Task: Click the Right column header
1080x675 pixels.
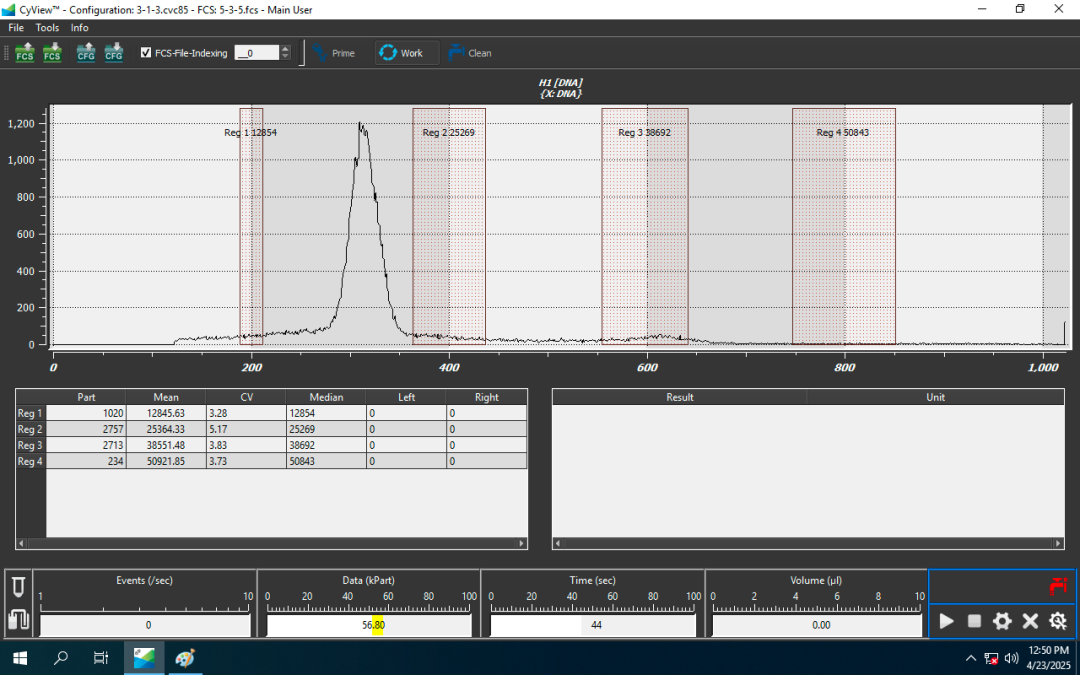Action: pyautogui.click(x=486, y=397)
